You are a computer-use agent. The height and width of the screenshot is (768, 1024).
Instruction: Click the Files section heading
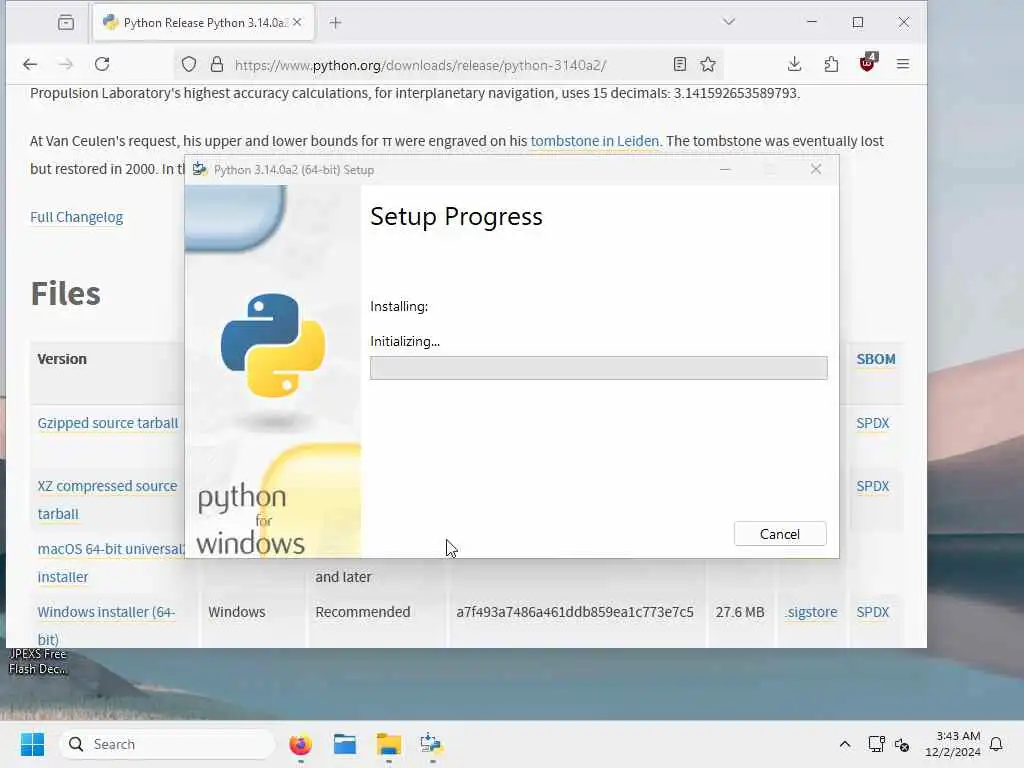[x=66, y=293]
